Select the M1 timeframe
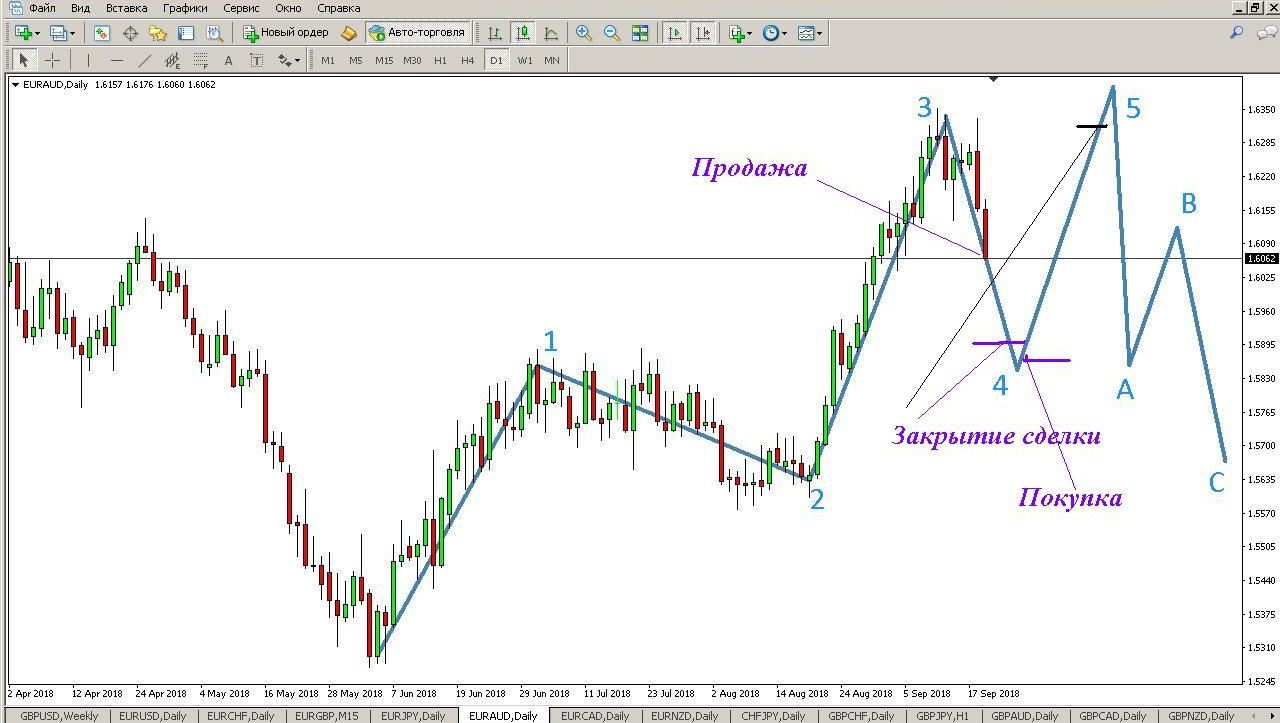This screenshot has height=723, width=1280. pos(328,60)
